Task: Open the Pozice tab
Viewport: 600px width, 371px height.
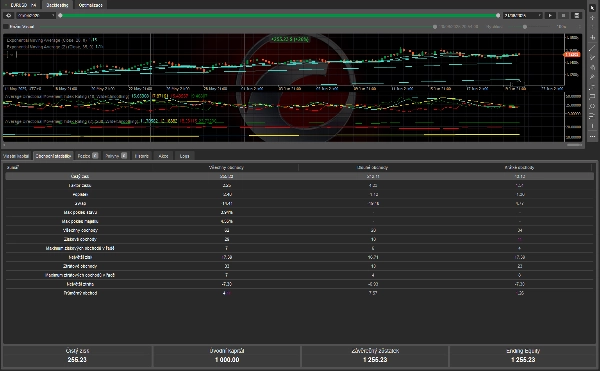Action: (88, 156)
